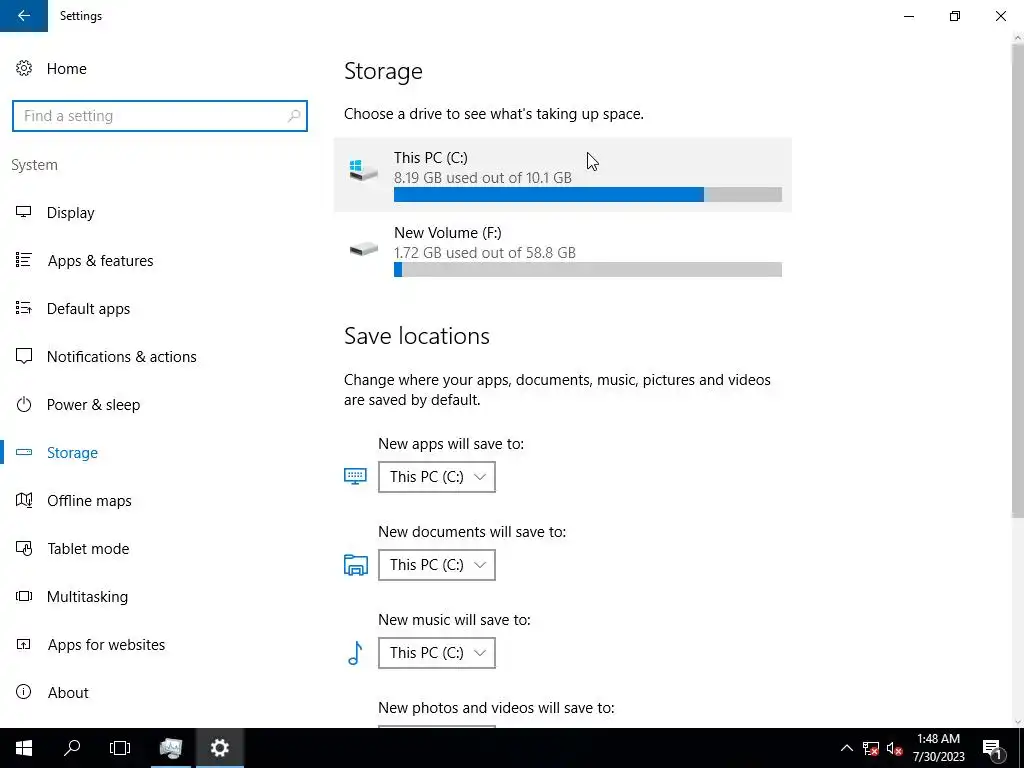Show hidden system tray icons
1024x768 pixels.
point(846,748)
